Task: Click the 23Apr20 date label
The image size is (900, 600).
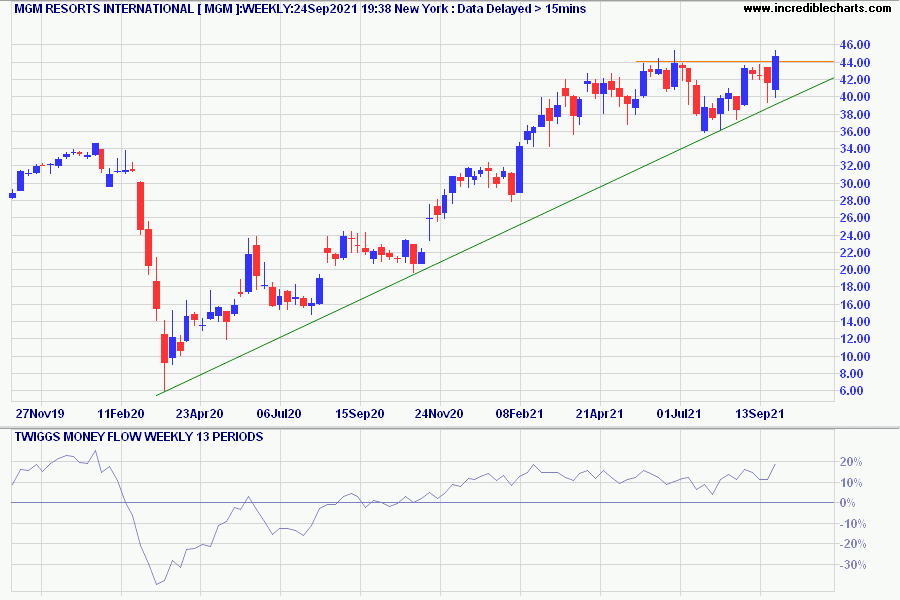Action: (x=200, y=413)
